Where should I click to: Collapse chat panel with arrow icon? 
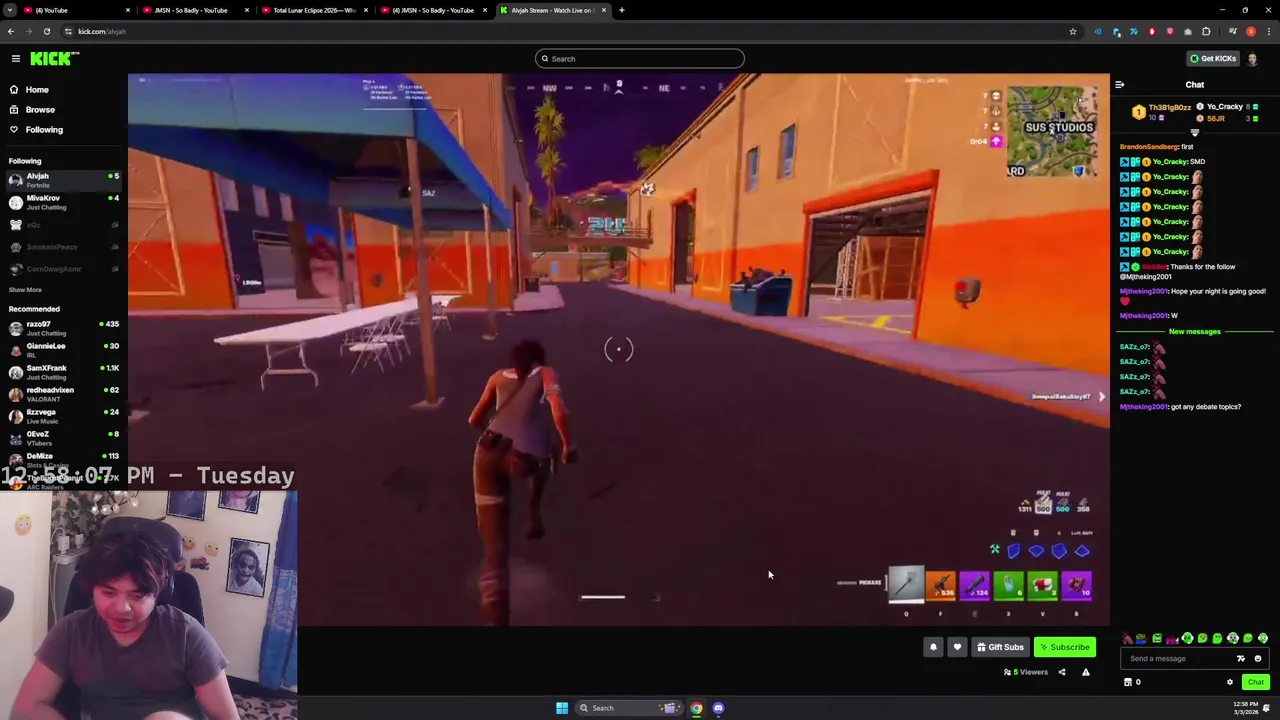1119,85
